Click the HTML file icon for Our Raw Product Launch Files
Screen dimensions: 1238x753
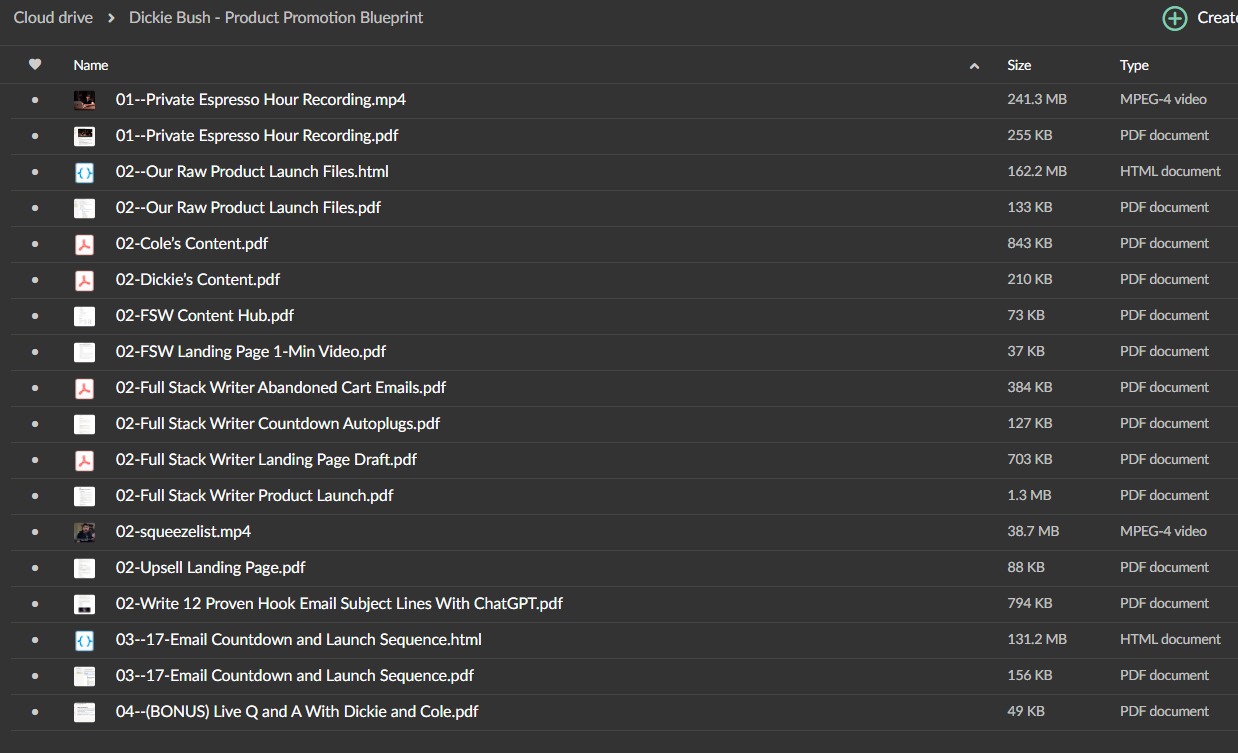(85, 172)
